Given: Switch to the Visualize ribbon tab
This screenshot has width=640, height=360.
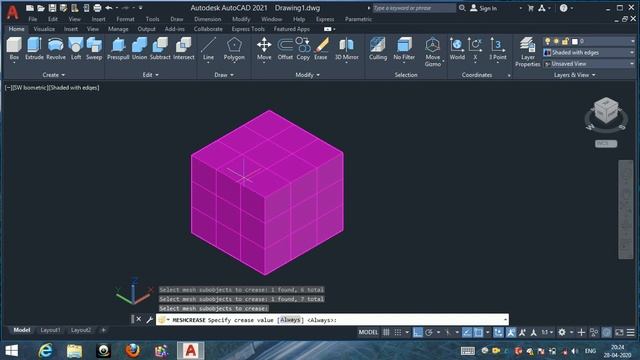Looking at the screenshot, I should 44,29.
